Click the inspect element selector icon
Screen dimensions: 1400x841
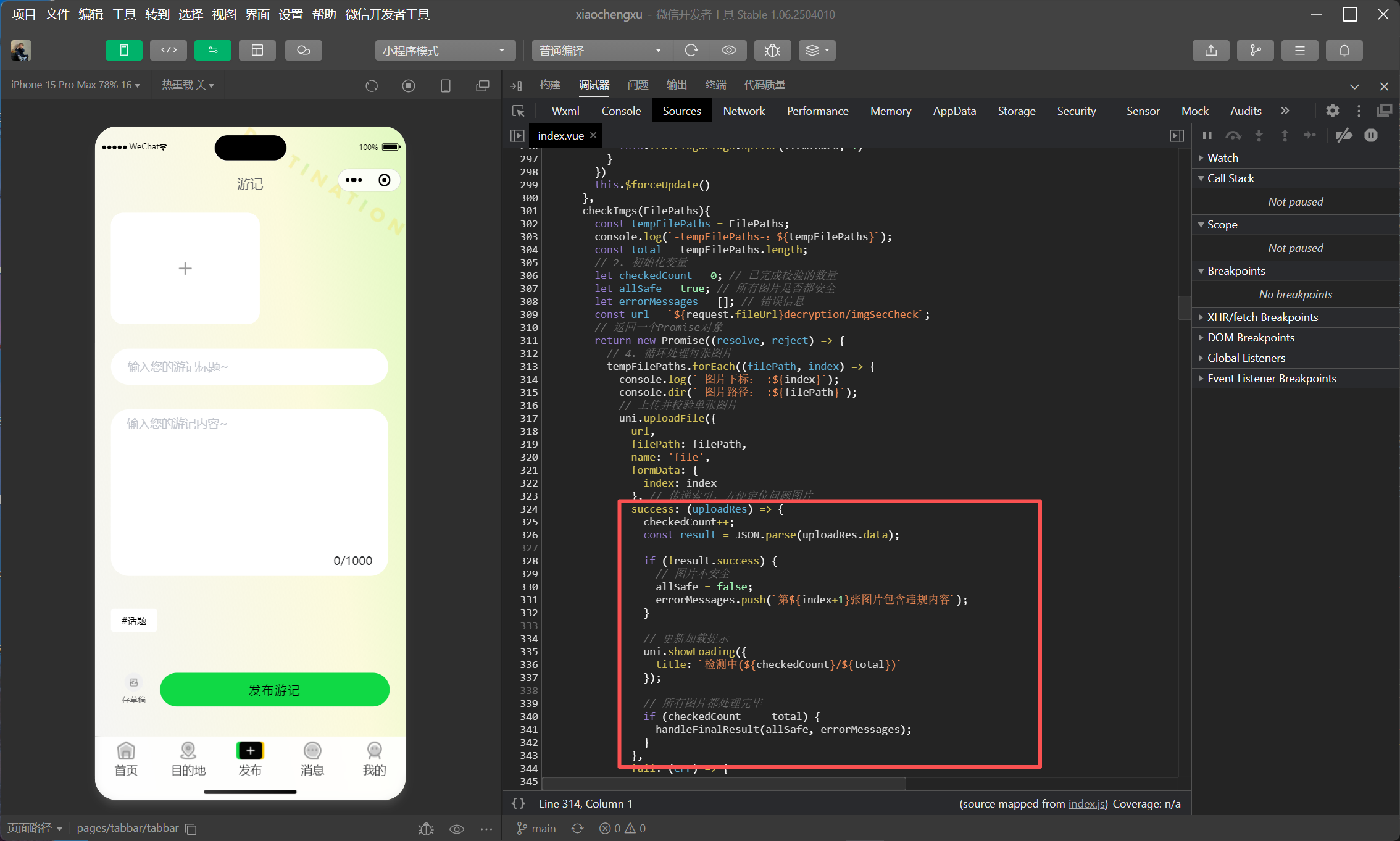tap(519, 111)
